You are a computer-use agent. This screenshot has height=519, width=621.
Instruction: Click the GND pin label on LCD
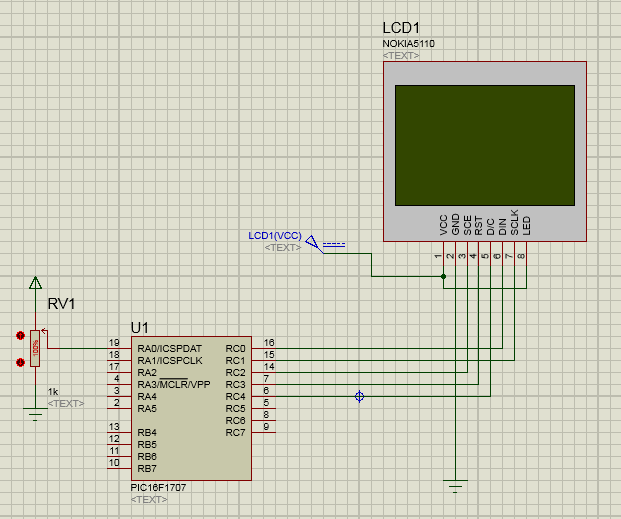tap(455, 224)
